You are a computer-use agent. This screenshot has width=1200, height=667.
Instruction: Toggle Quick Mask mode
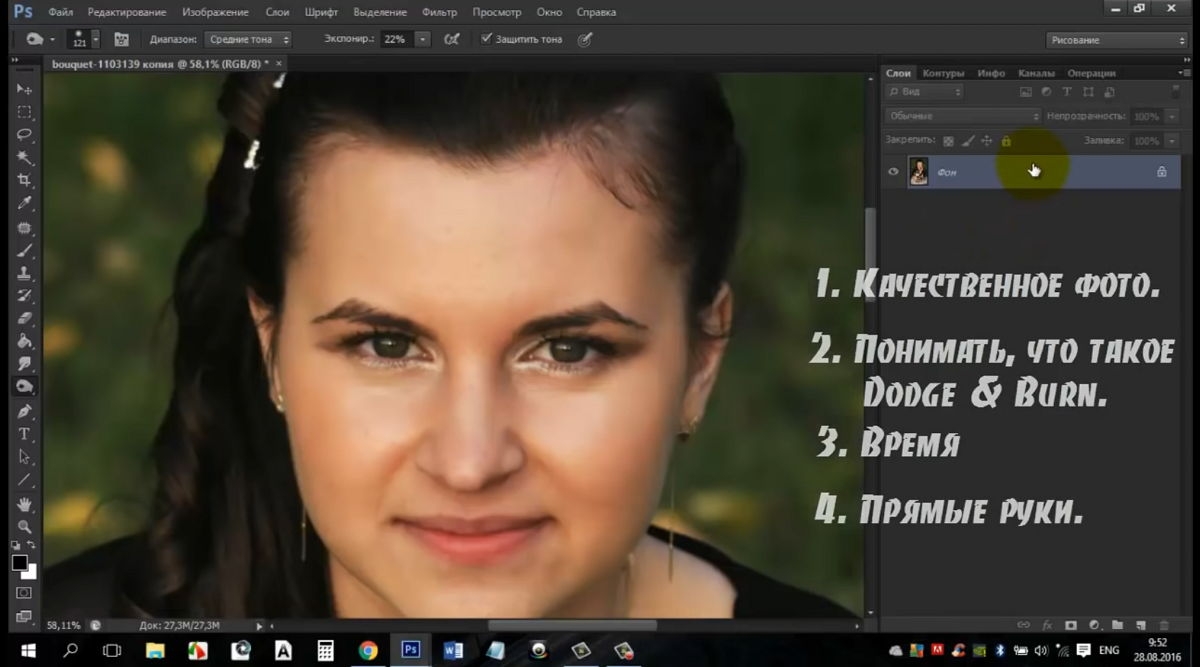[x=25, y=593]
